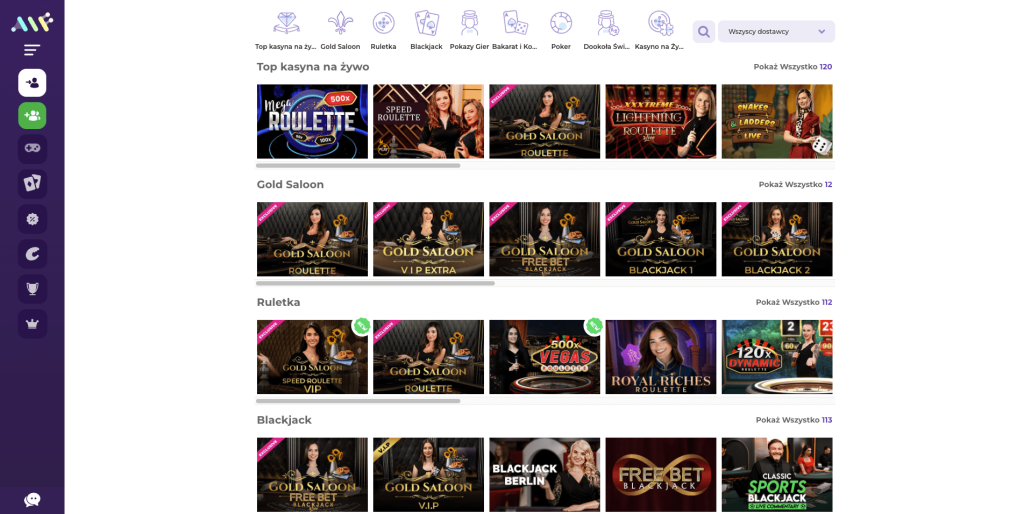This screenshot has height=514, width=1024.
Task: Expand the Wszyscy dostawcy provider dropdown
Action: (x=776, y=32)
